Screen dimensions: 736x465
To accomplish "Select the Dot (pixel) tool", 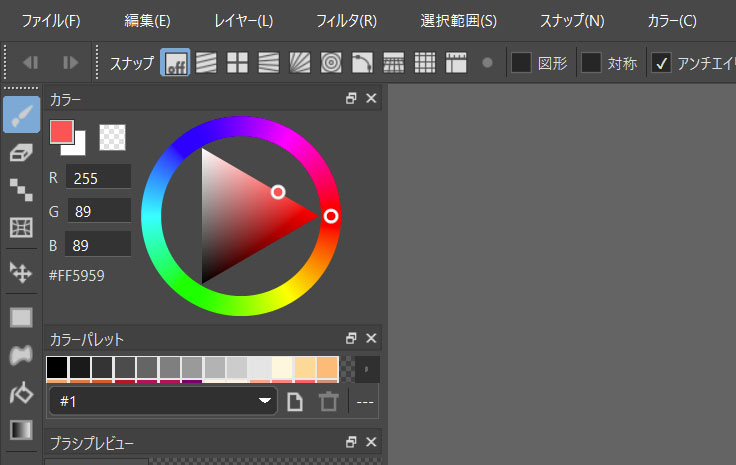I will coord(22,190).
